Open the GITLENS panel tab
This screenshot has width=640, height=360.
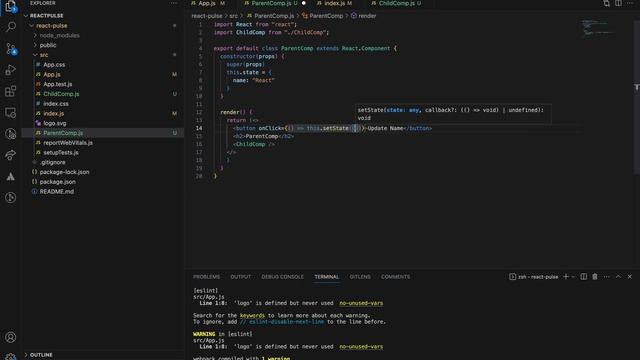[360, 277]
